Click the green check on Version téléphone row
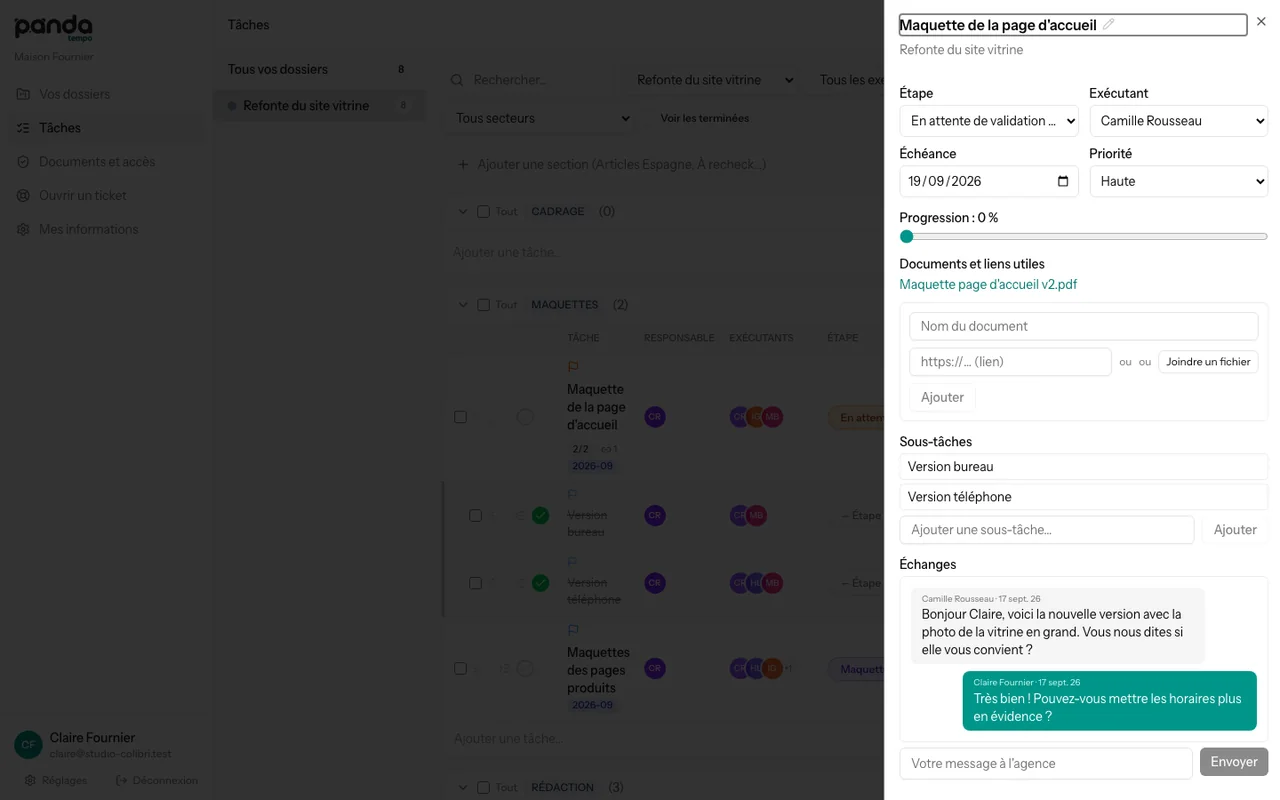Viewport: 1280px width, 800px height. (540, 583)
